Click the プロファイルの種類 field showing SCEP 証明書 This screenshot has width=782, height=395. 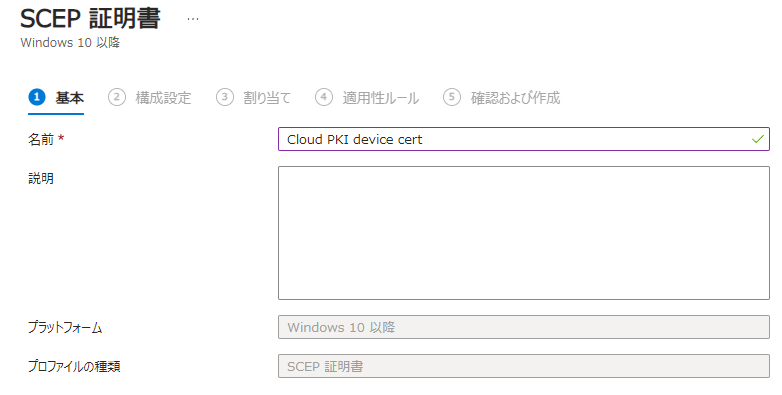coord(524,366)
